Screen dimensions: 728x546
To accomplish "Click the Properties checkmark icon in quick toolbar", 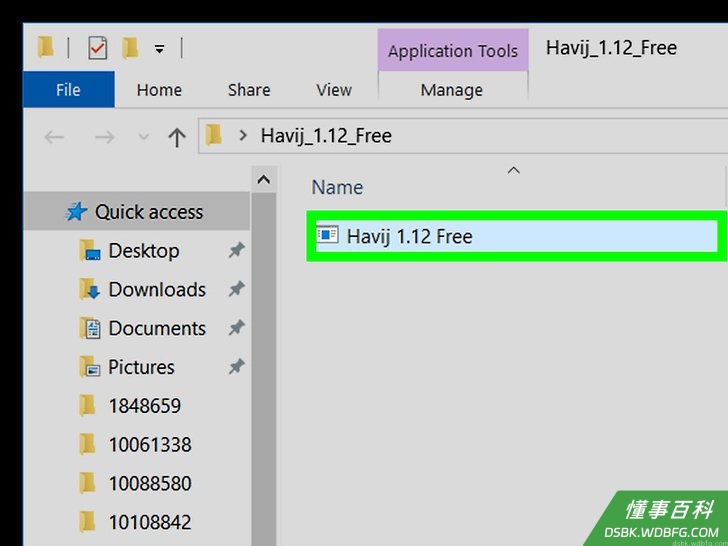I will pyautogui.click(x=98, y=48).
